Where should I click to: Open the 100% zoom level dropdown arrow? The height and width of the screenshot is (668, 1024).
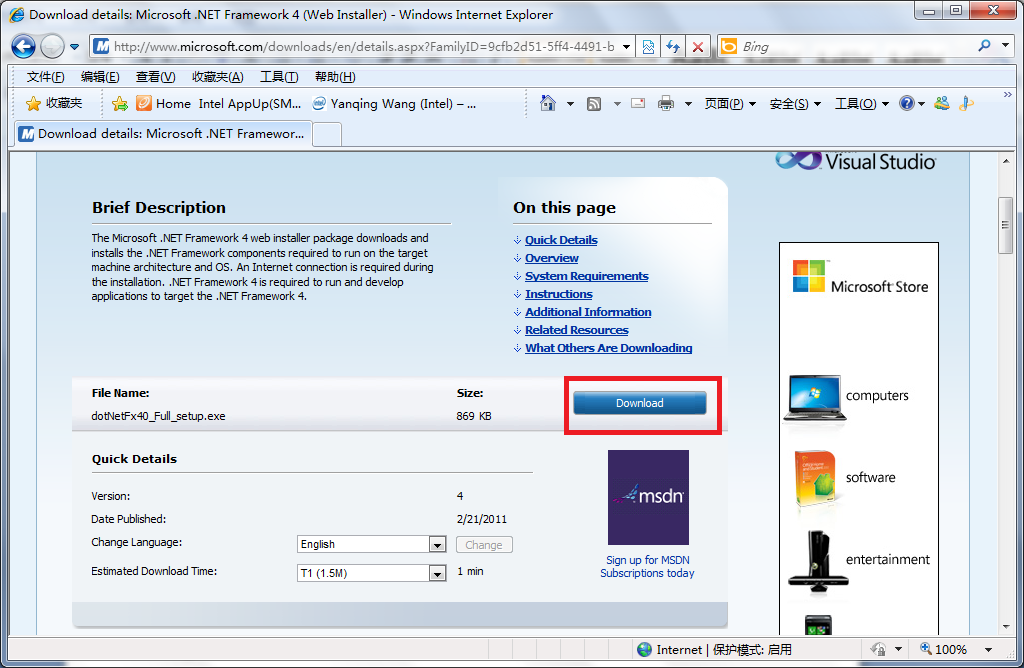pos(989,650)
